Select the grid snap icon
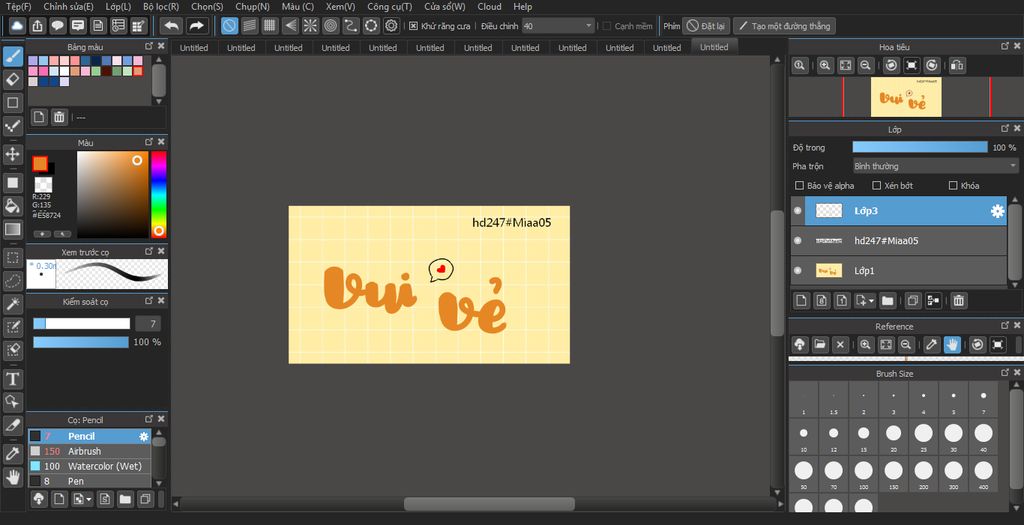 (x=270, y=25)
